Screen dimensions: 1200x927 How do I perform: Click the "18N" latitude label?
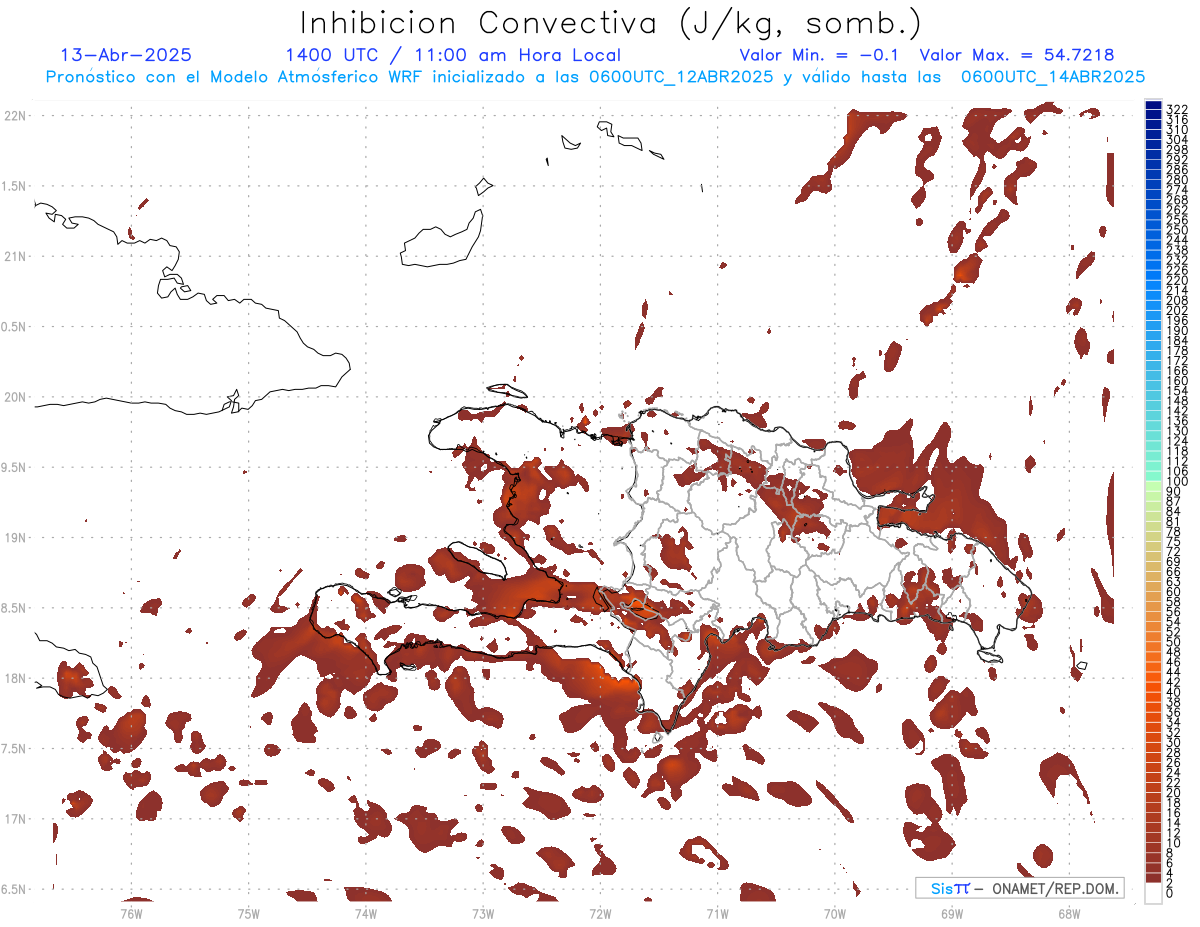pos(14,679)
